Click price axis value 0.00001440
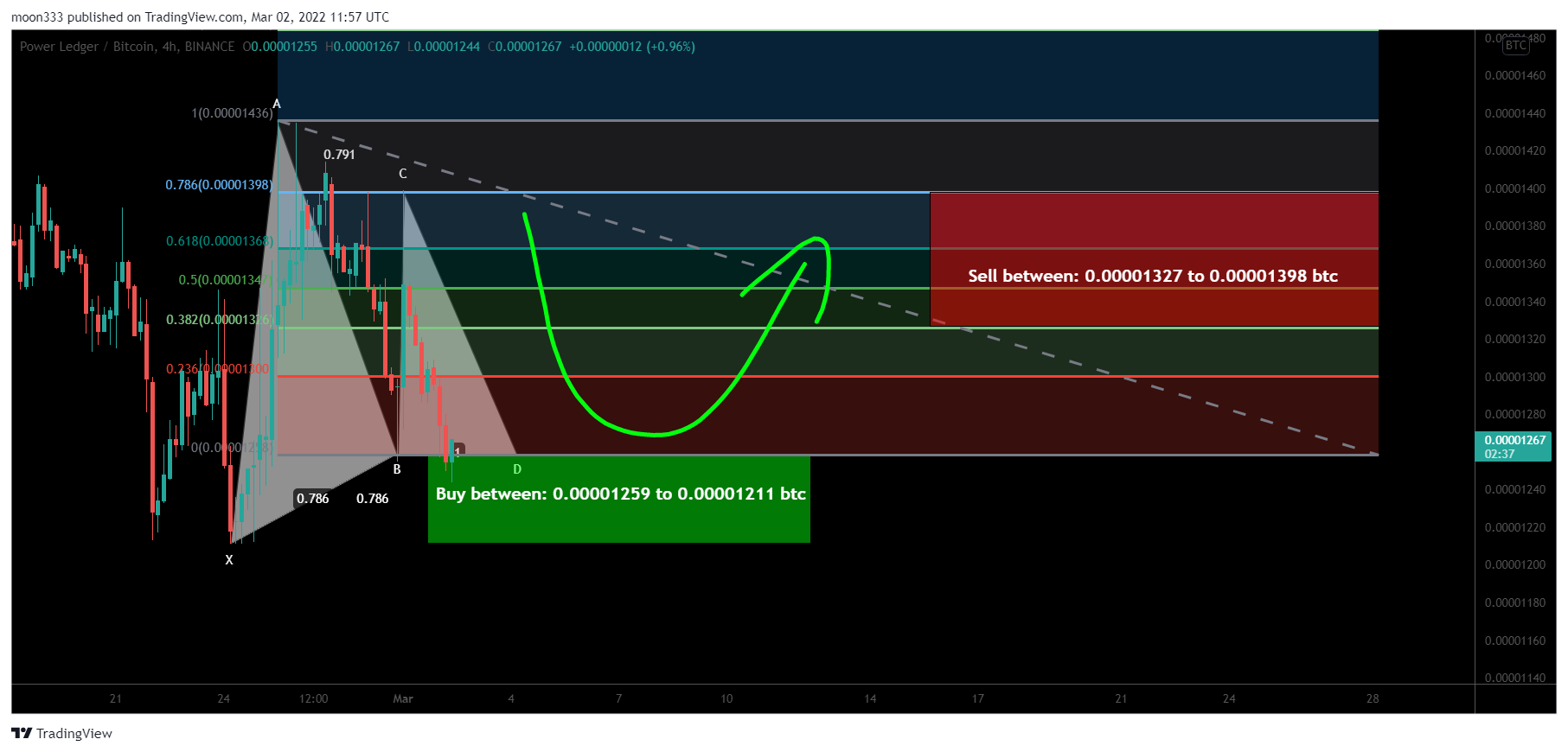Viewport: 1568px width, 752px height. 1515,113
